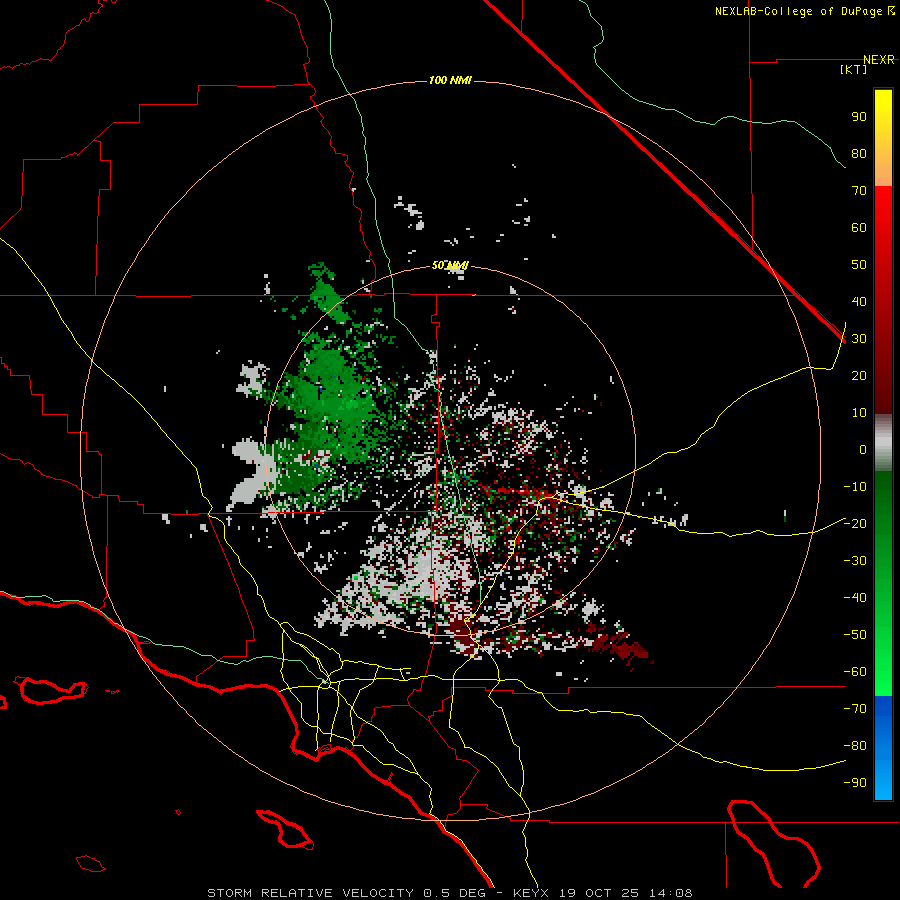The height and width of the screenshot is (900, 900).
Task: Click the 50 NMI range ring label
Action: [450, 265]
